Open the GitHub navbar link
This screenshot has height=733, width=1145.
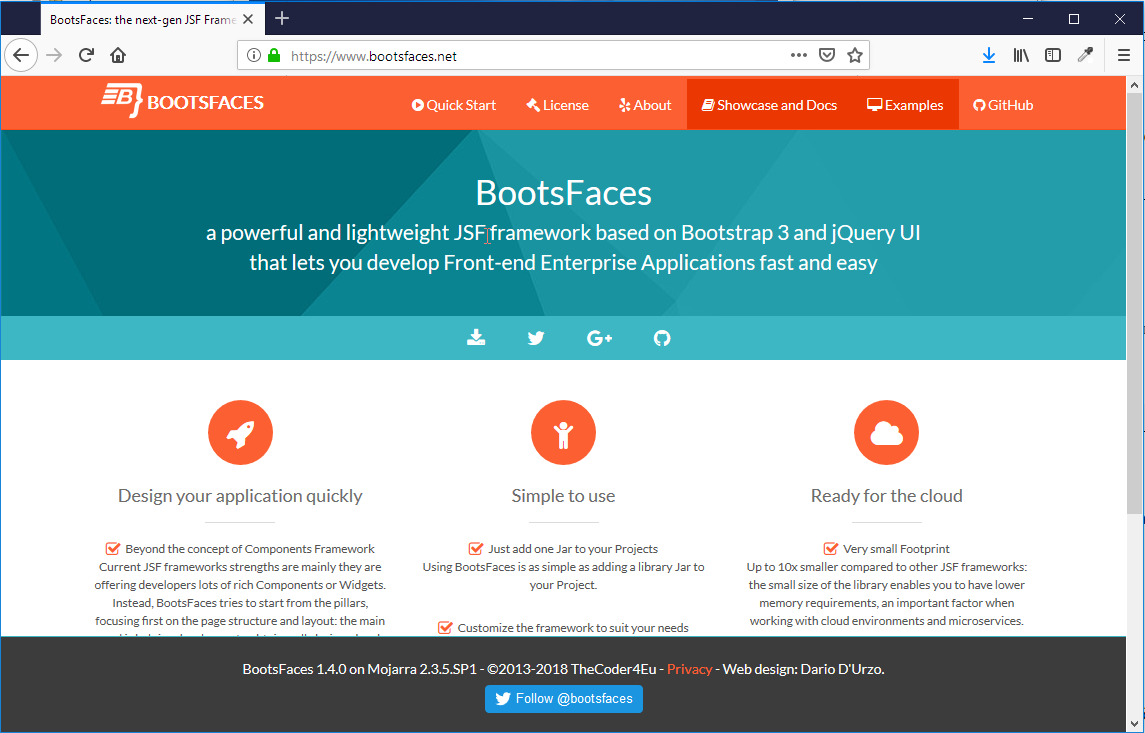click(x=1003, y=105)
